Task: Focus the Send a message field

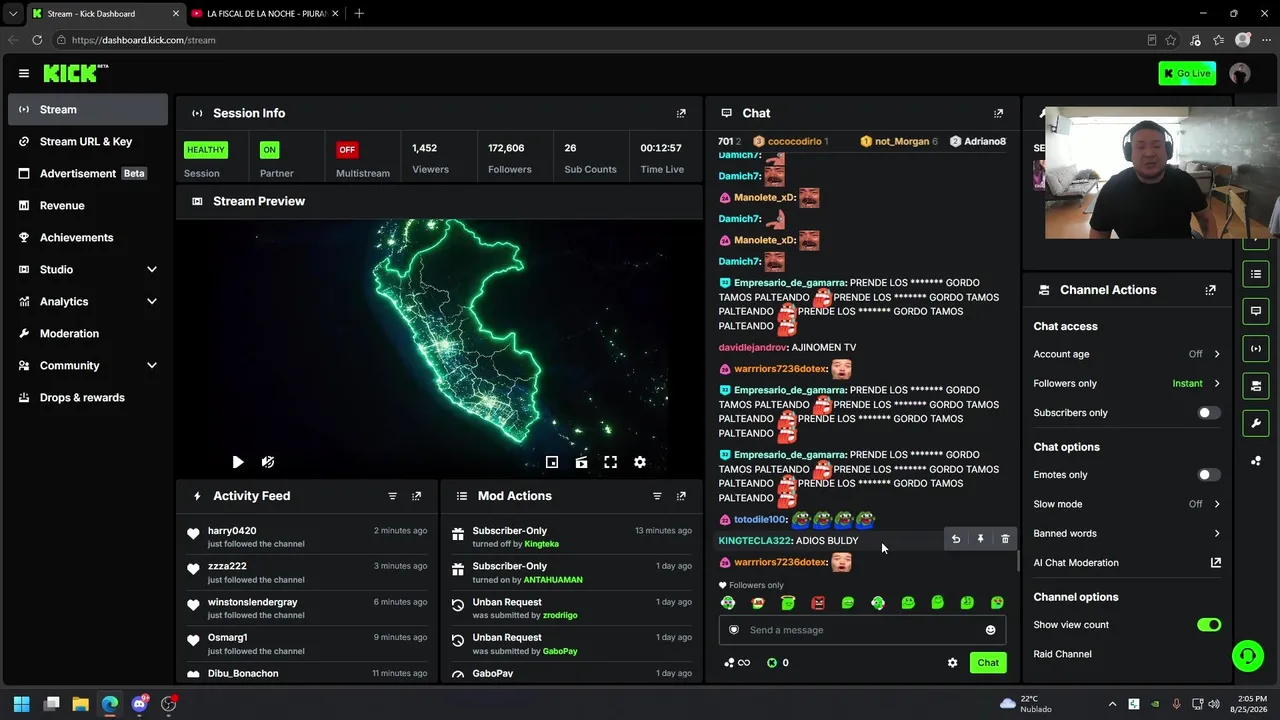Action: point(861,630)
